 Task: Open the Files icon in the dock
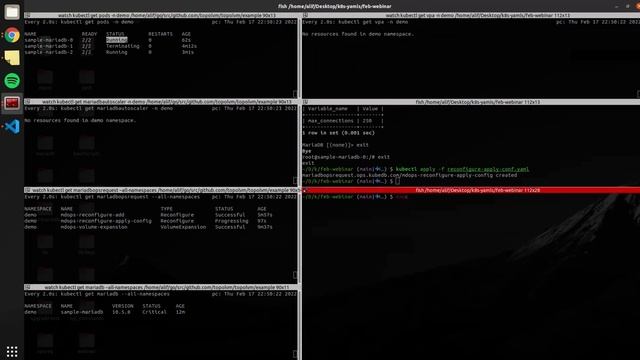point(11,12)
